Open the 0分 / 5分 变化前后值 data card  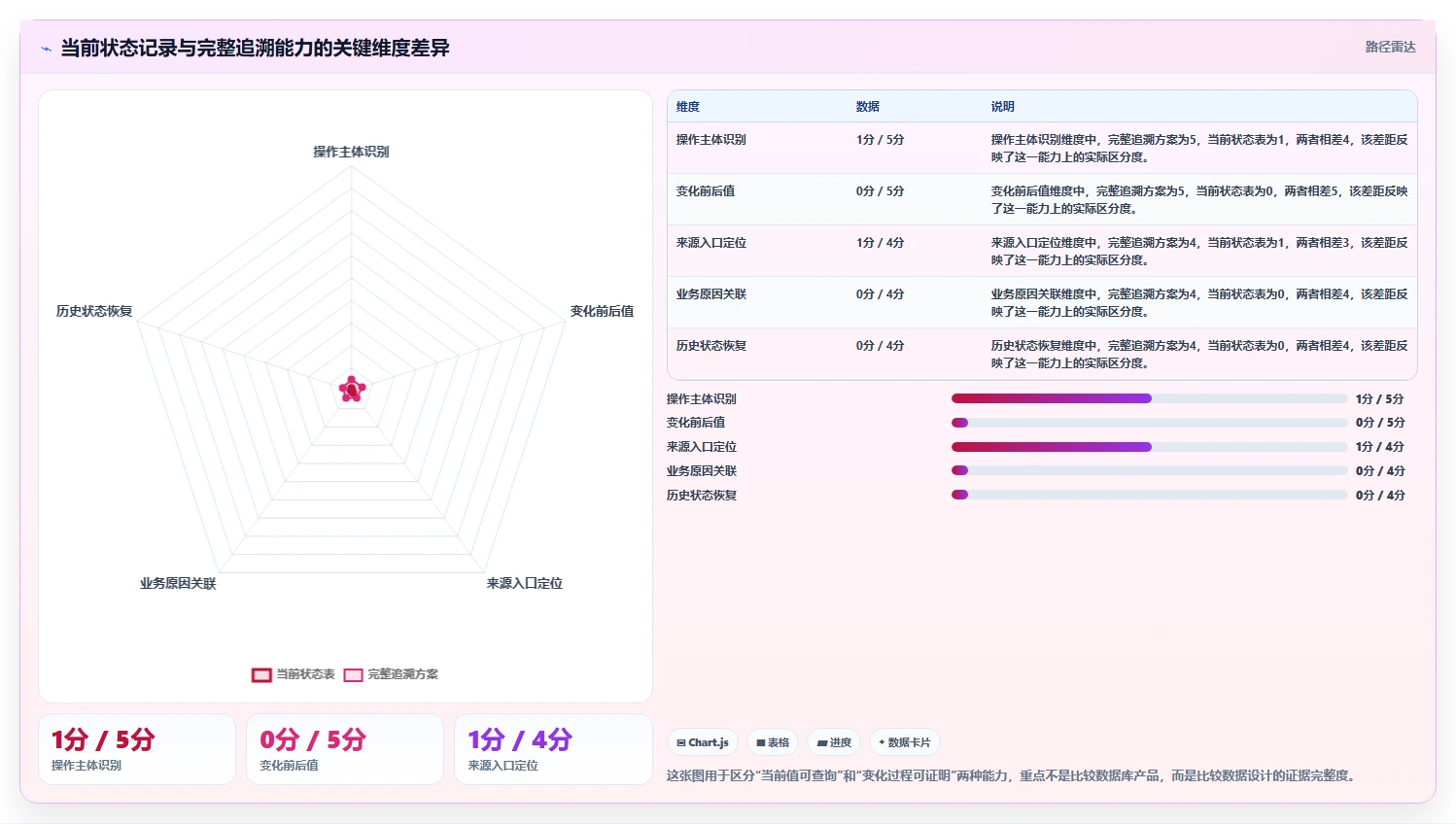click(345, 749)
